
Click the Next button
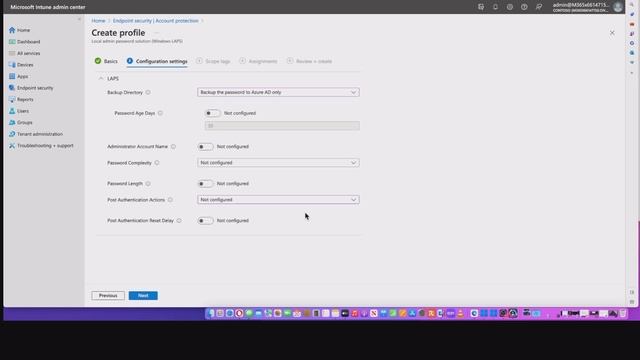point(143,296)
